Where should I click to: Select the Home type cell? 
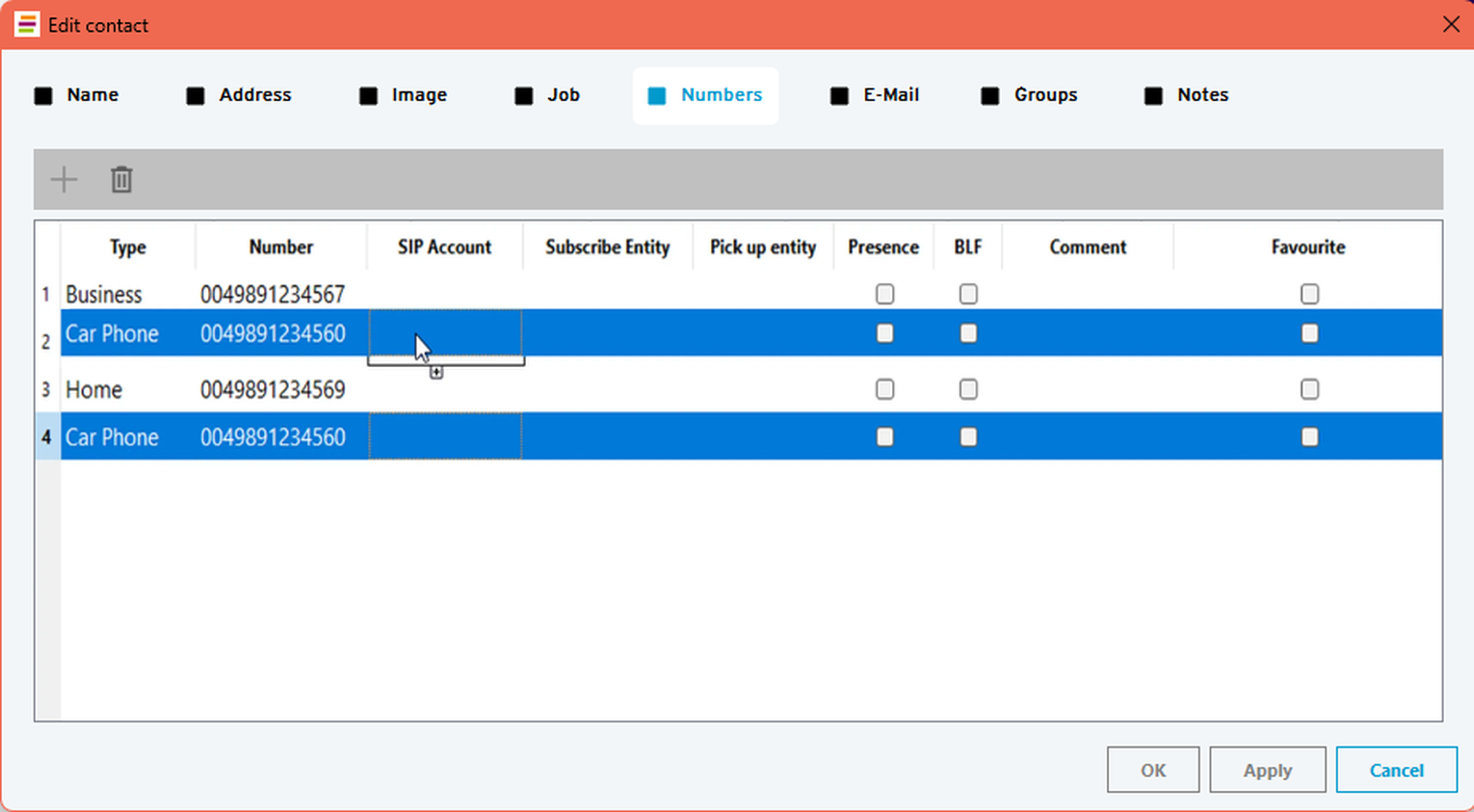(x=94, y=390)
